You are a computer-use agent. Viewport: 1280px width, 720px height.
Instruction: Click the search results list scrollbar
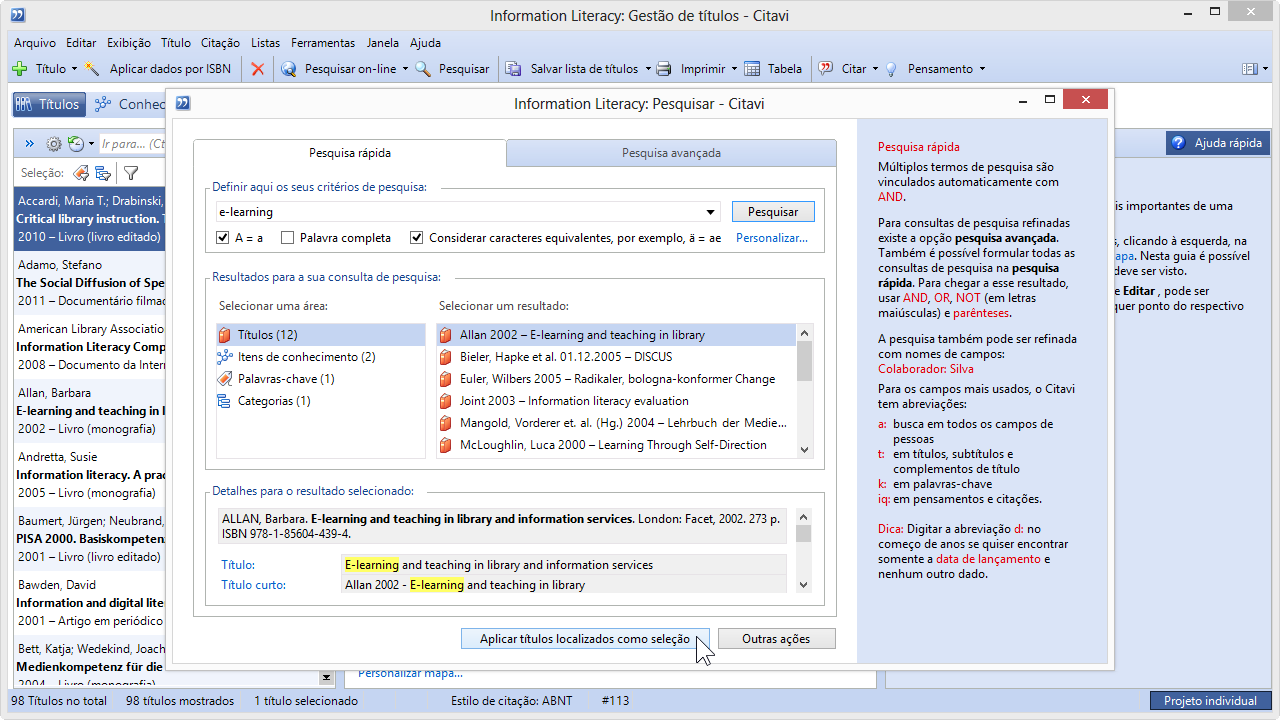click(x=804, y=390)
